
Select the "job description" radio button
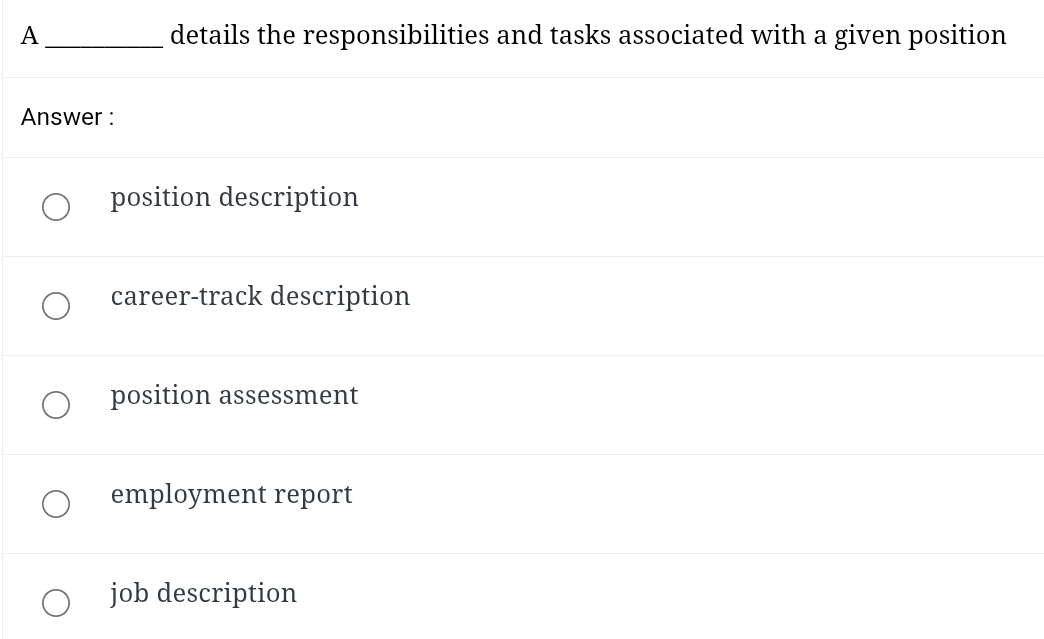click(x=56, y=602)
